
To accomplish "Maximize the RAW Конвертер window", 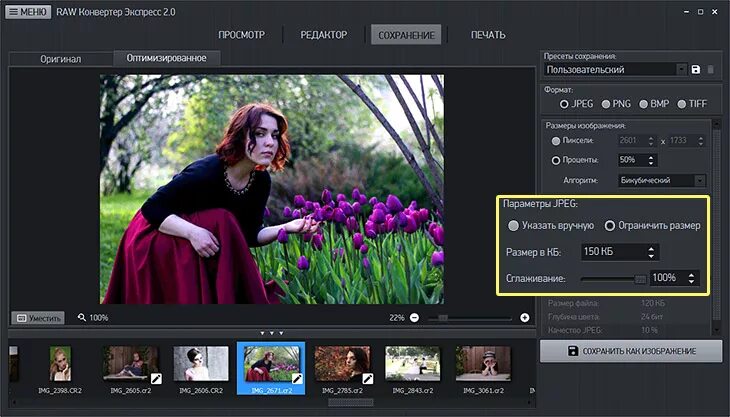I will point(701,12).
